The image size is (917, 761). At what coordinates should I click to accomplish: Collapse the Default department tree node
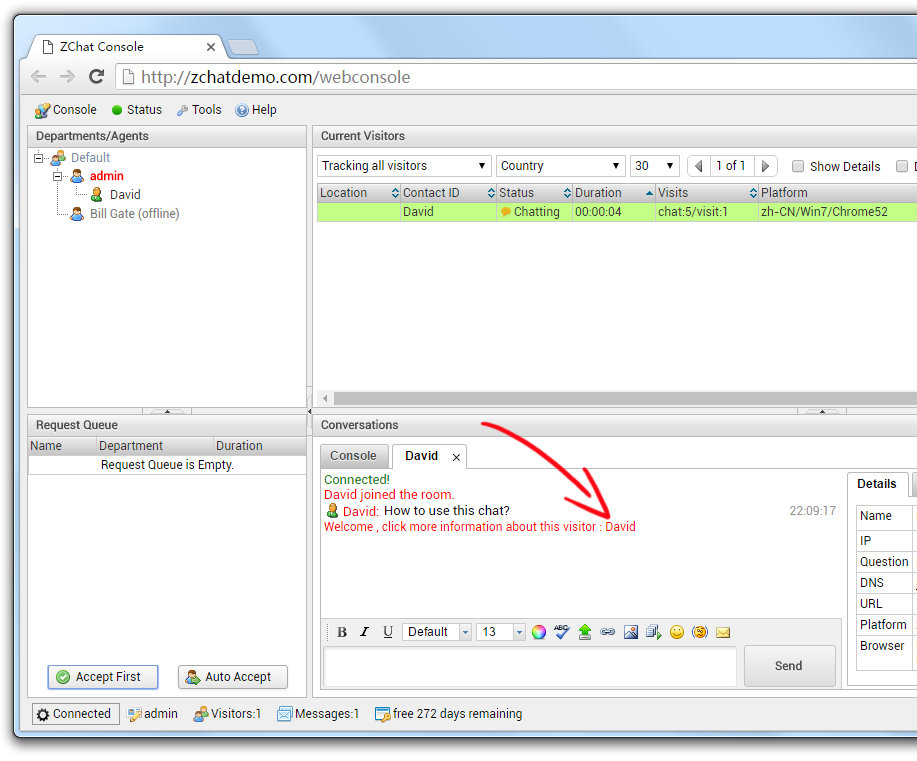pyautogui.click(x=38, y=157)
